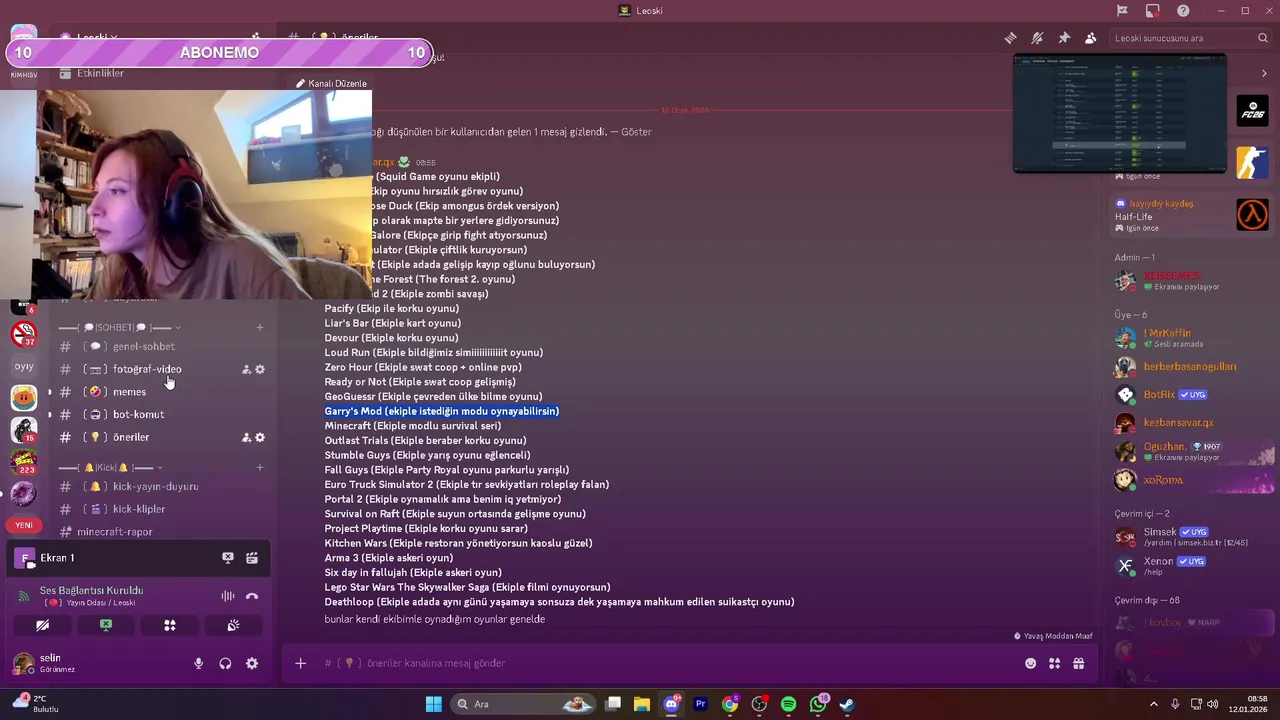Open stream options next to Ekran 1
Screen dimensions: 1280x720
252,558
